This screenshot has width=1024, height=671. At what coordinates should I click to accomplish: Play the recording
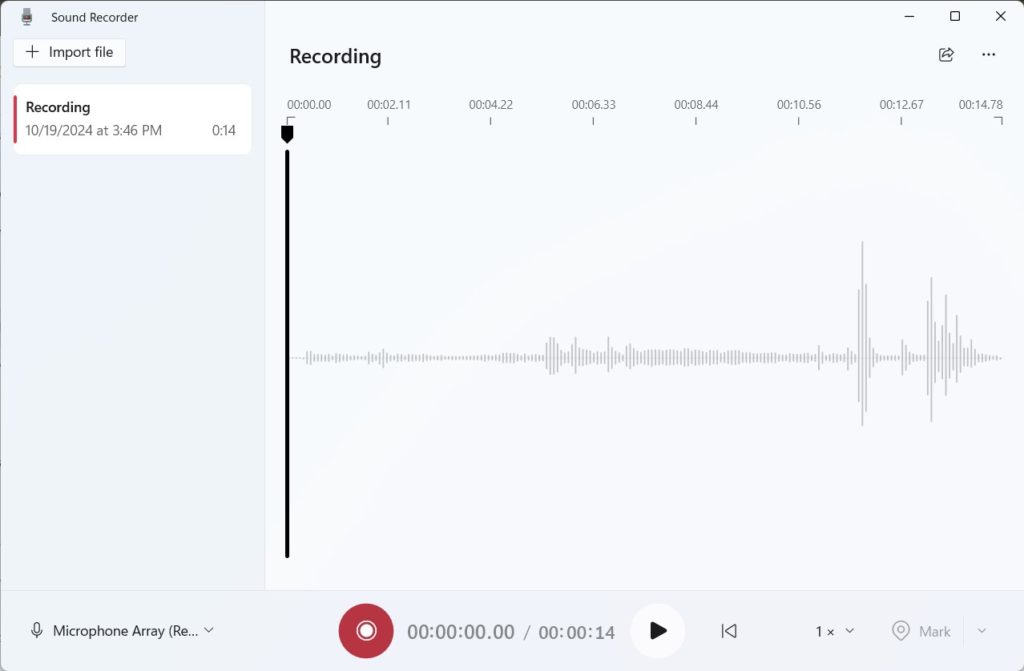click(x=657, y=631)
